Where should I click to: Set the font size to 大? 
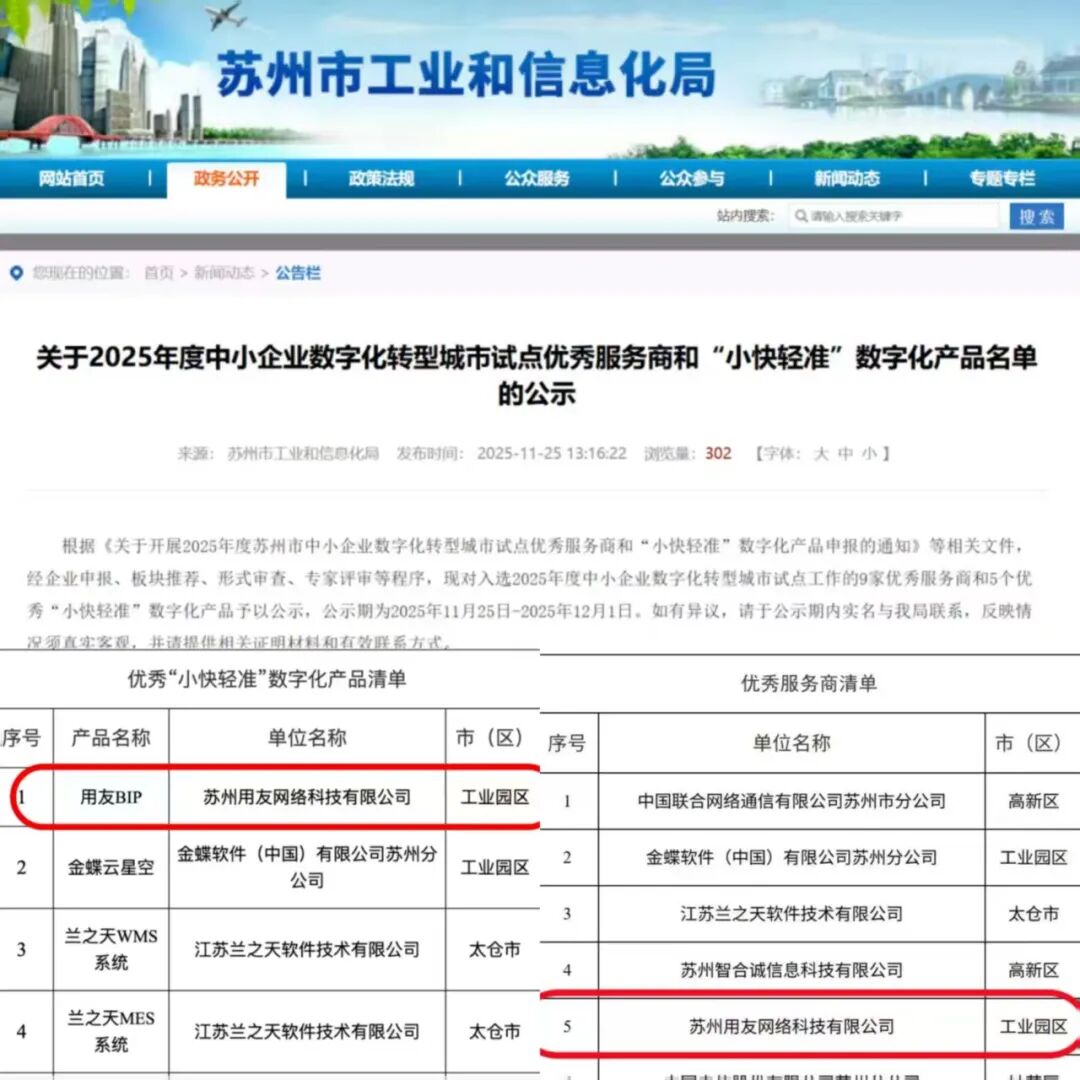[821, 453]
